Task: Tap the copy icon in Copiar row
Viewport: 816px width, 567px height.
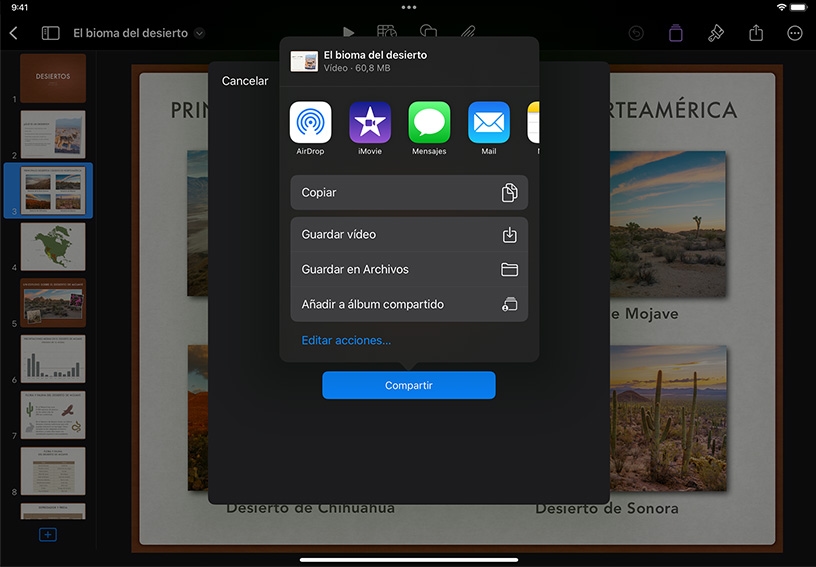Action: (x=509, y=192)
